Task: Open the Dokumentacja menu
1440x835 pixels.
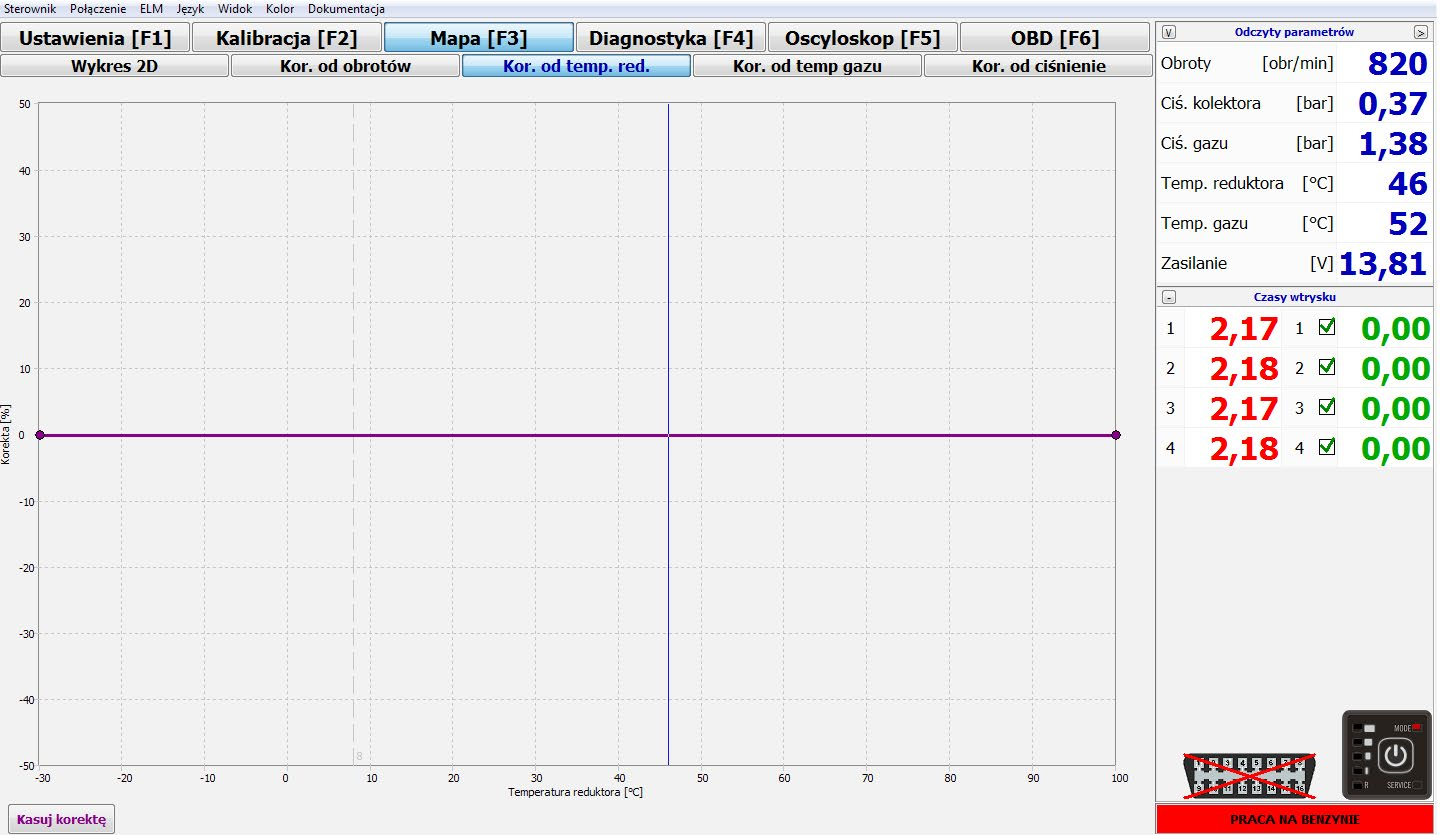Action: click(346, 8)
